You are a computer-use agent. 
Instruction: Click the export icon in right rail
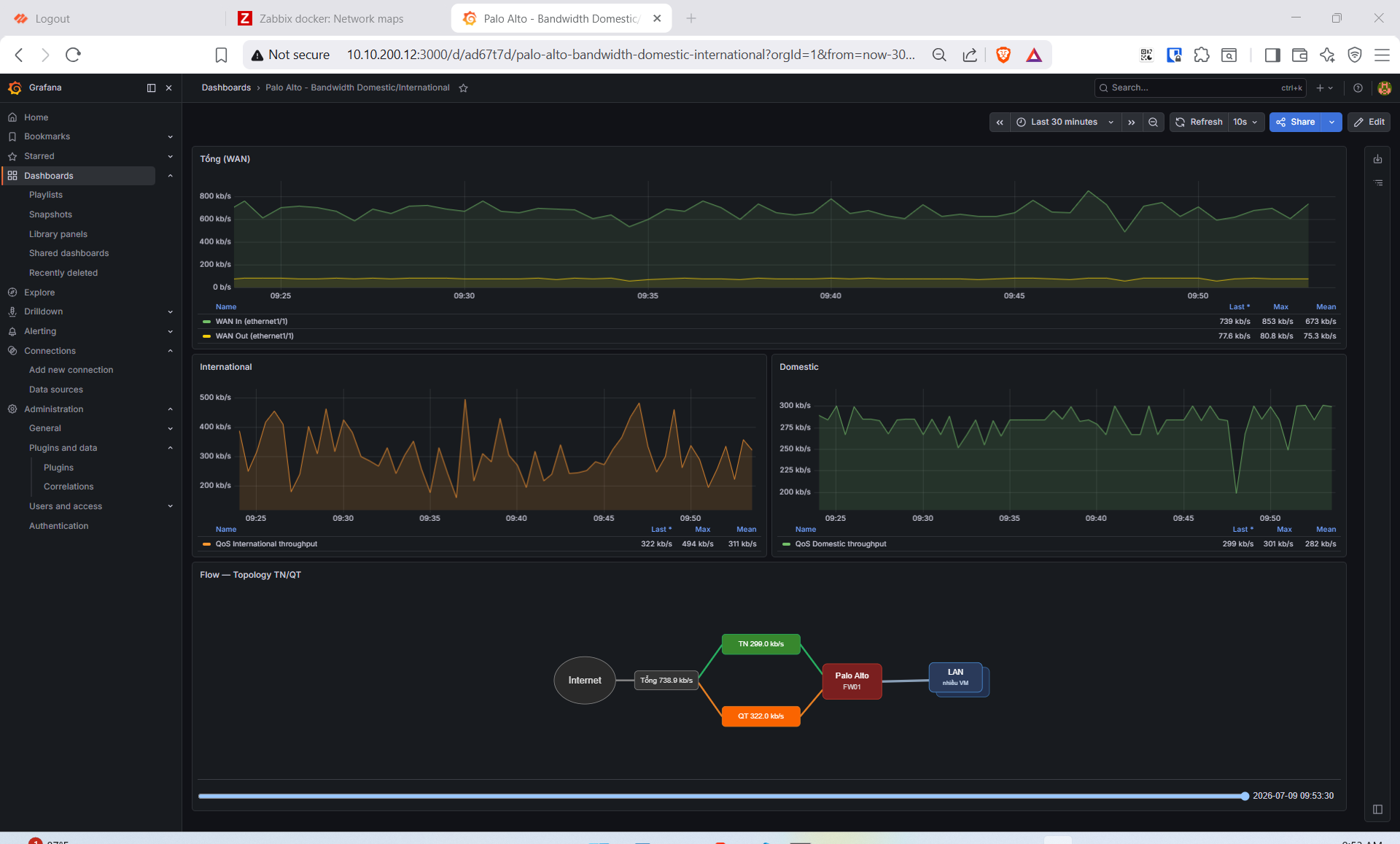tap(1378, 159)
